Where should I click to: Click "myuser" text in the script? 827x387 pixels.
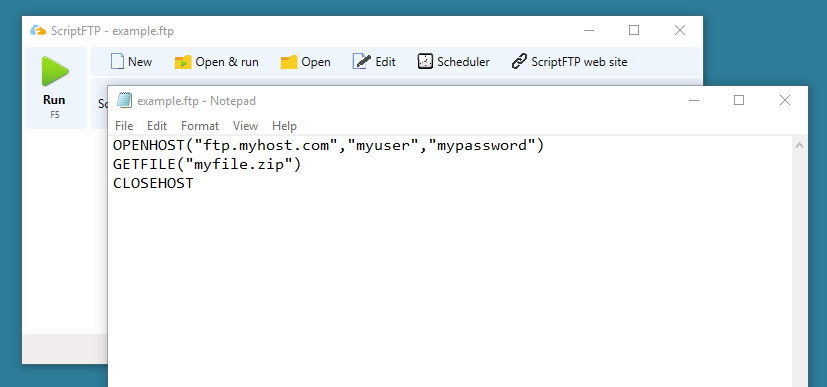pyautogui.click(x=386, y=145)
